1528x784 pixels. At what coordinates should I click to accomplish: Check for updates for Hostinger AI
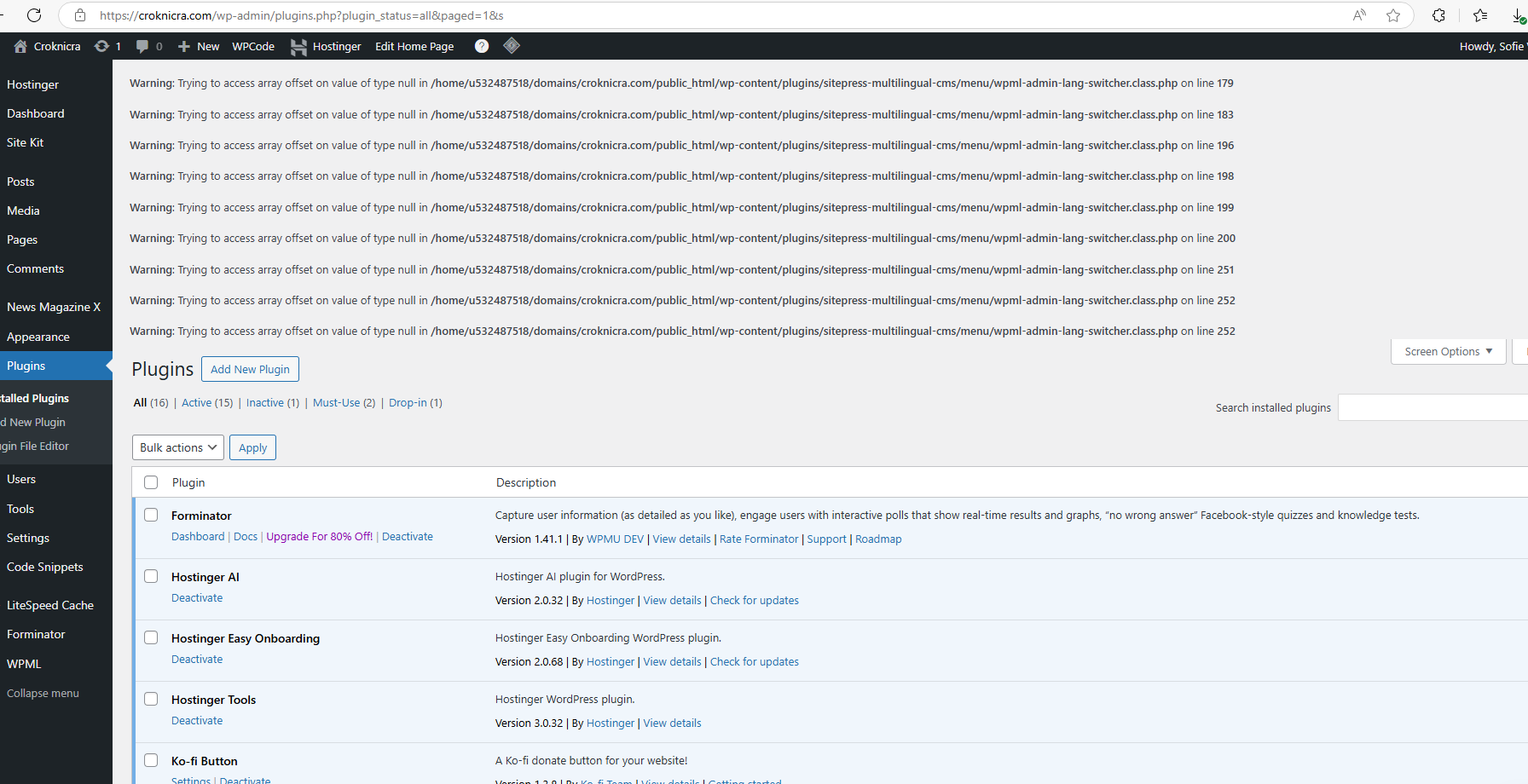[755, 600]
